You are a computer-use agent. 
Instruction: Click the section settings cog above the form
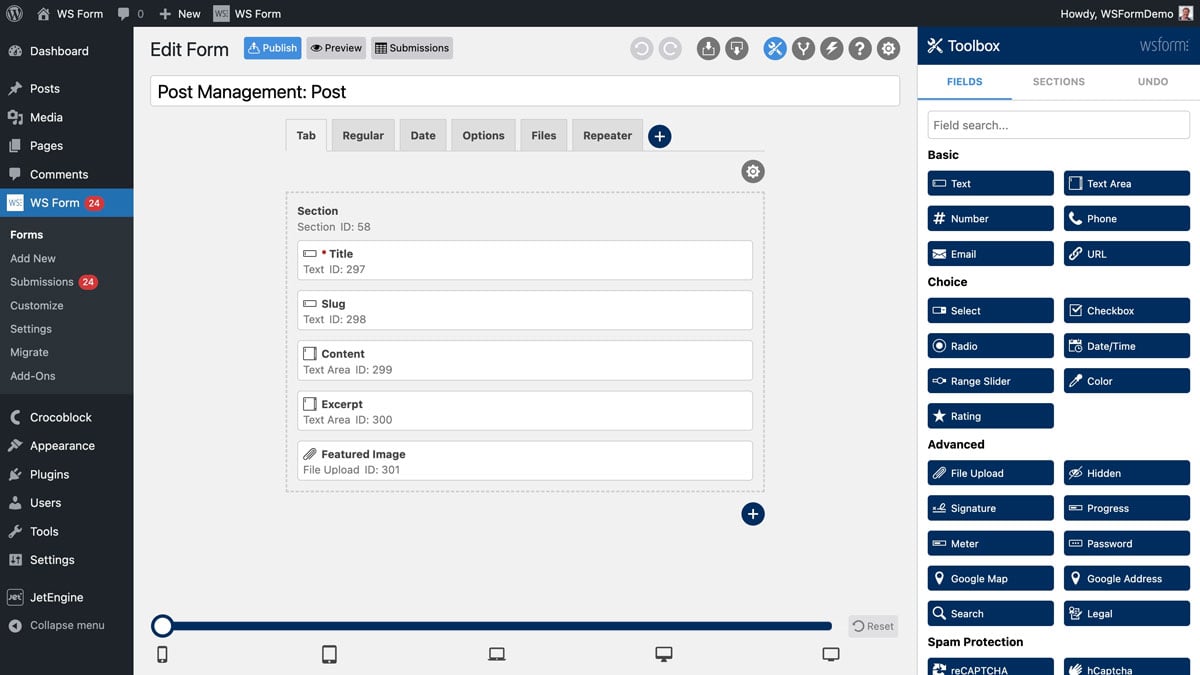pyautogui.click(x=753, y=171)
